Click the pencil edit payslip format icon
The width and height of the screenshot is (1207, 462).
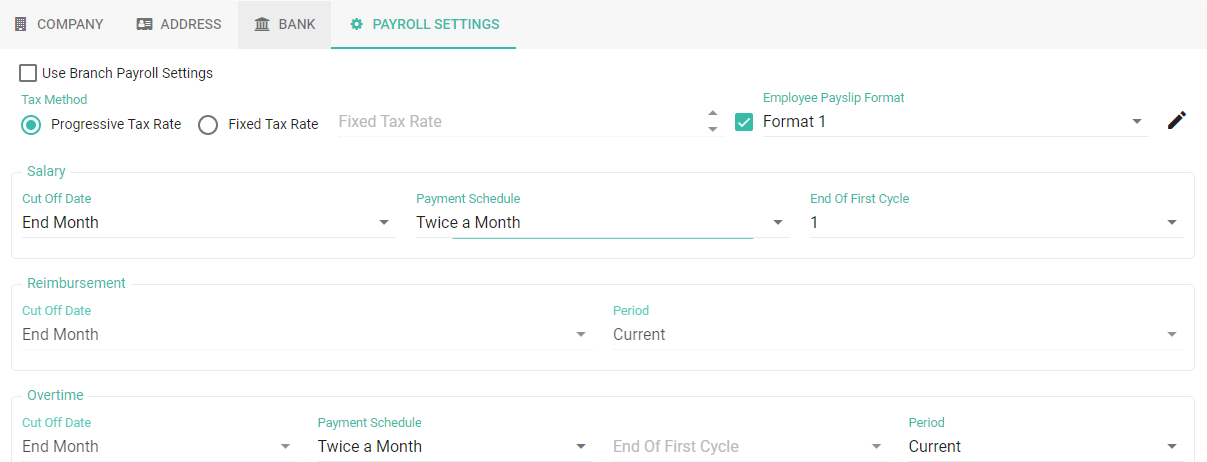1177,121
